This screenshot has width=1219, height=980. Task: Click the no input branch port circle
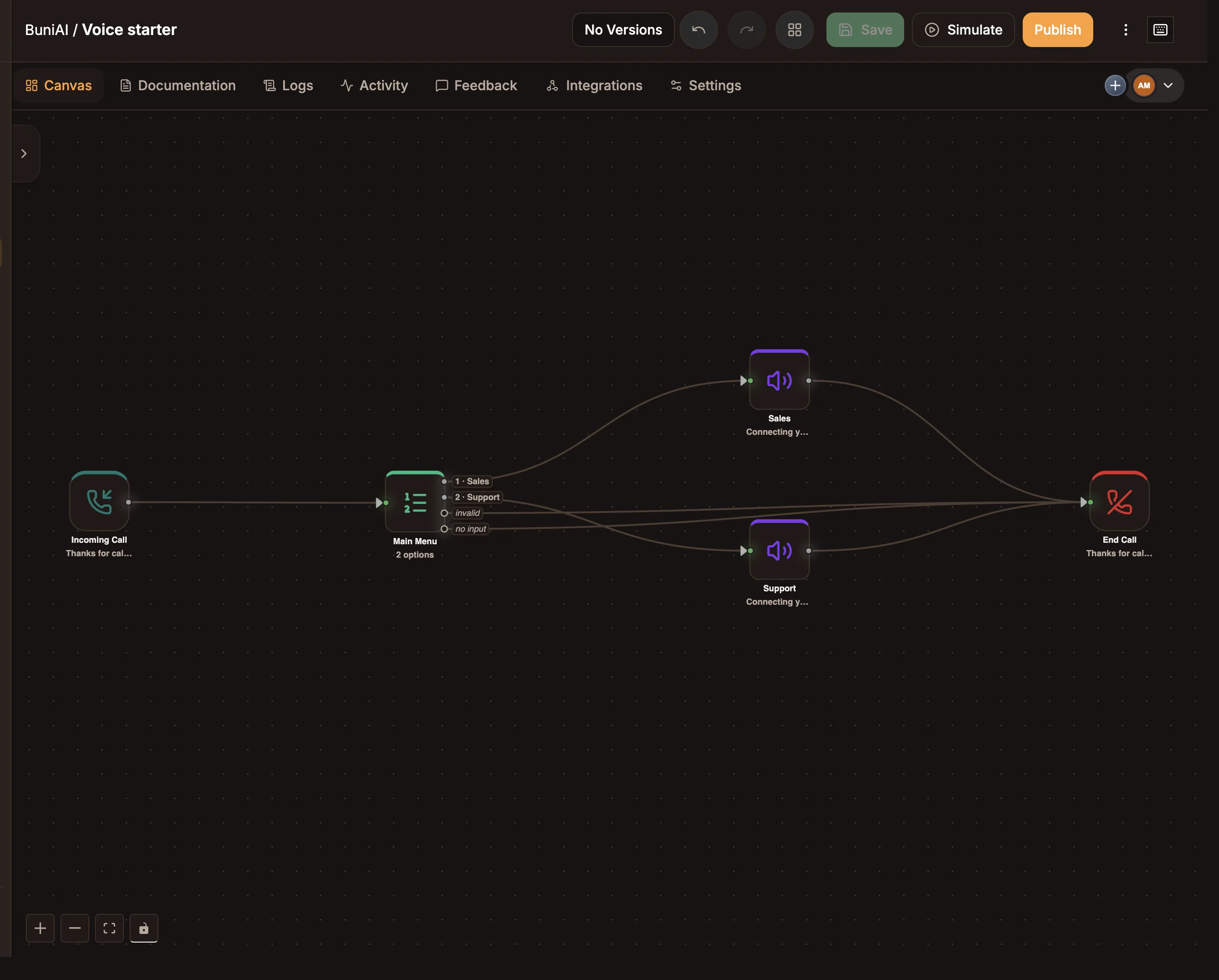pos(444,529)
